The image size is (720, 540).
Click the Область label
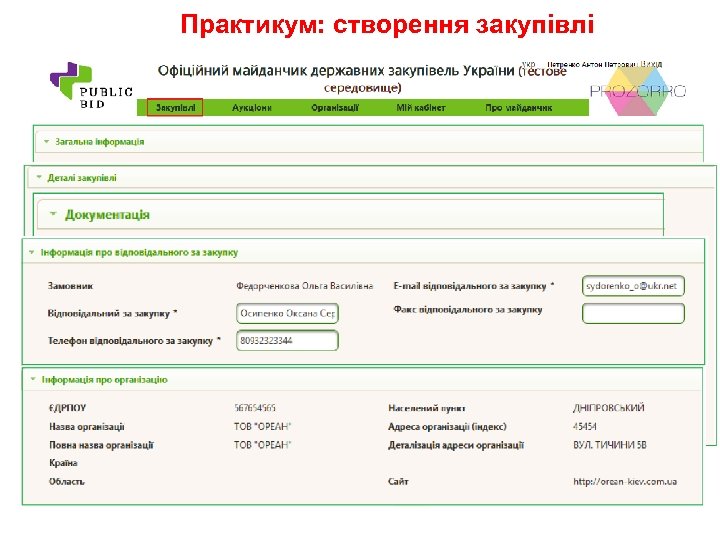coord(67,481)
